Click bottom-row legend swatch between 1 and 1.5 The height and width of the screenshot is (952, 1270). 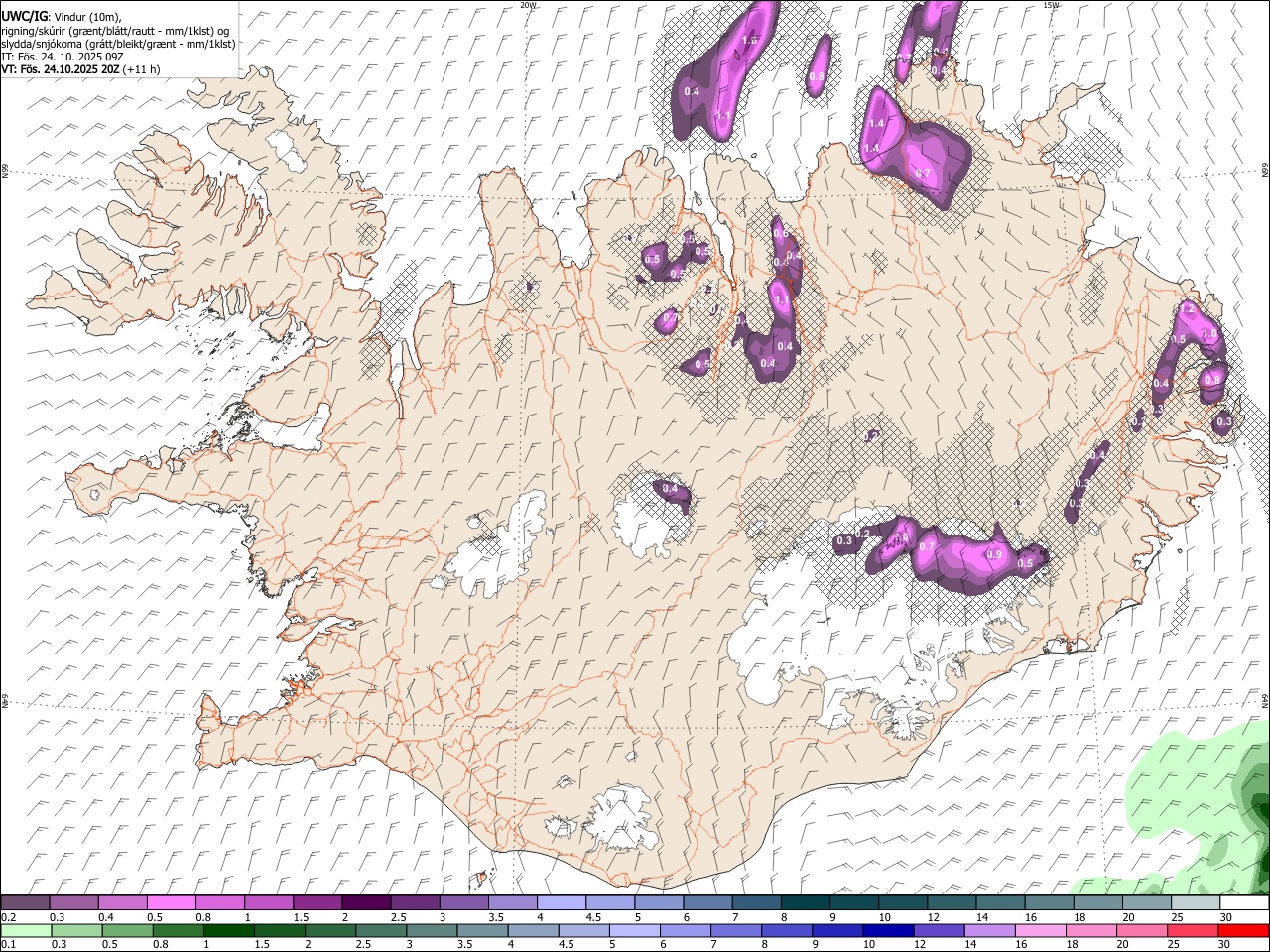(x=228, y=930)
